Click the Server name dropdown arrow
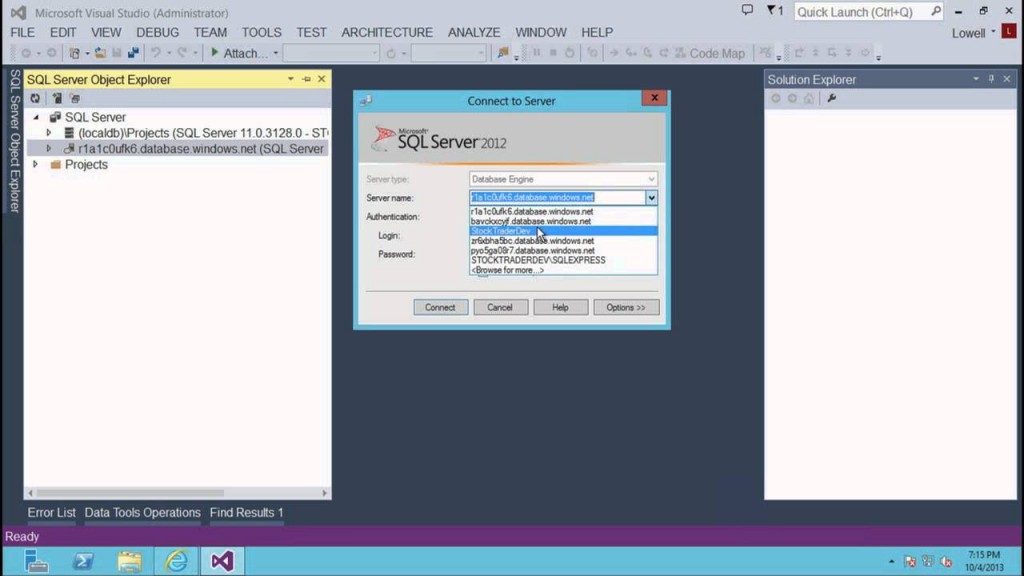This screenshot has width=1024, height=576. click(651, 198)
